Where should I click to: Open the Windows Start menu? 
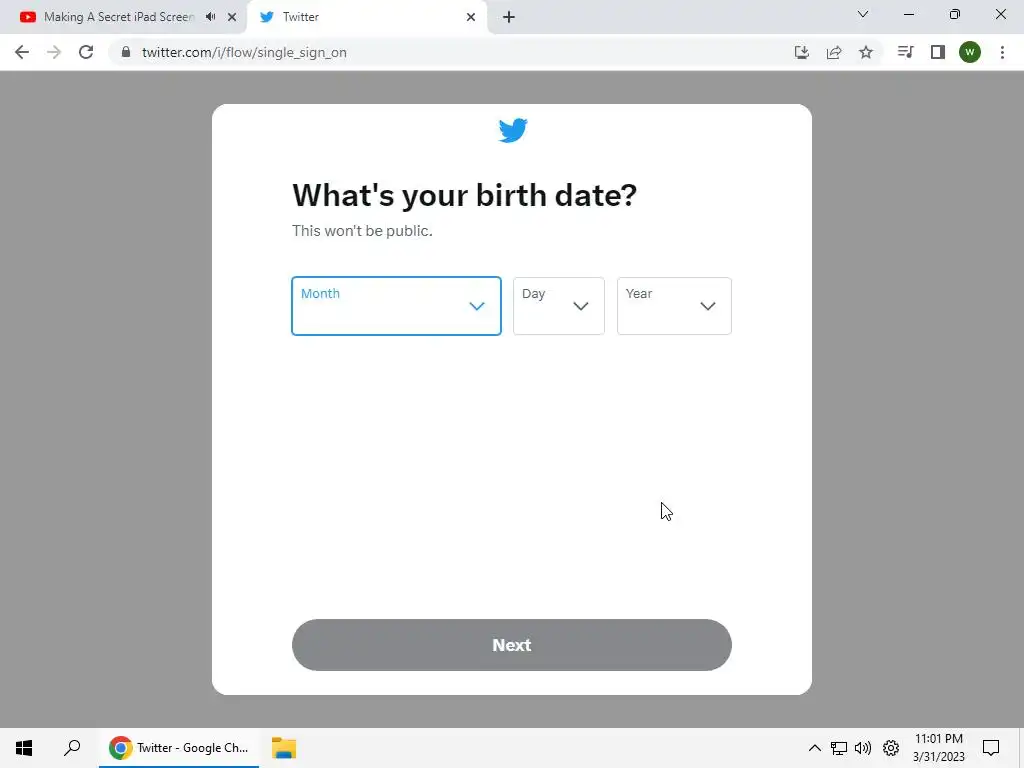pyautogui.click(x=24, y=748)
